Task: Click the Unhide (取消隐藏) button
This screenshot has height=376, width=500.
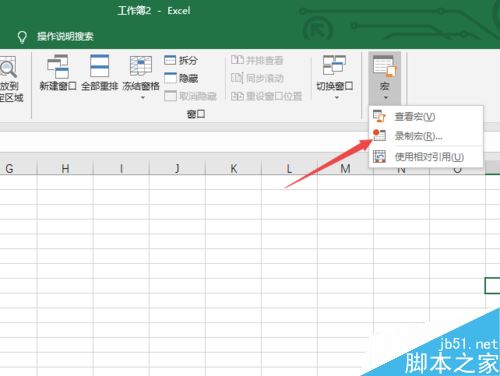Action: 190,96
